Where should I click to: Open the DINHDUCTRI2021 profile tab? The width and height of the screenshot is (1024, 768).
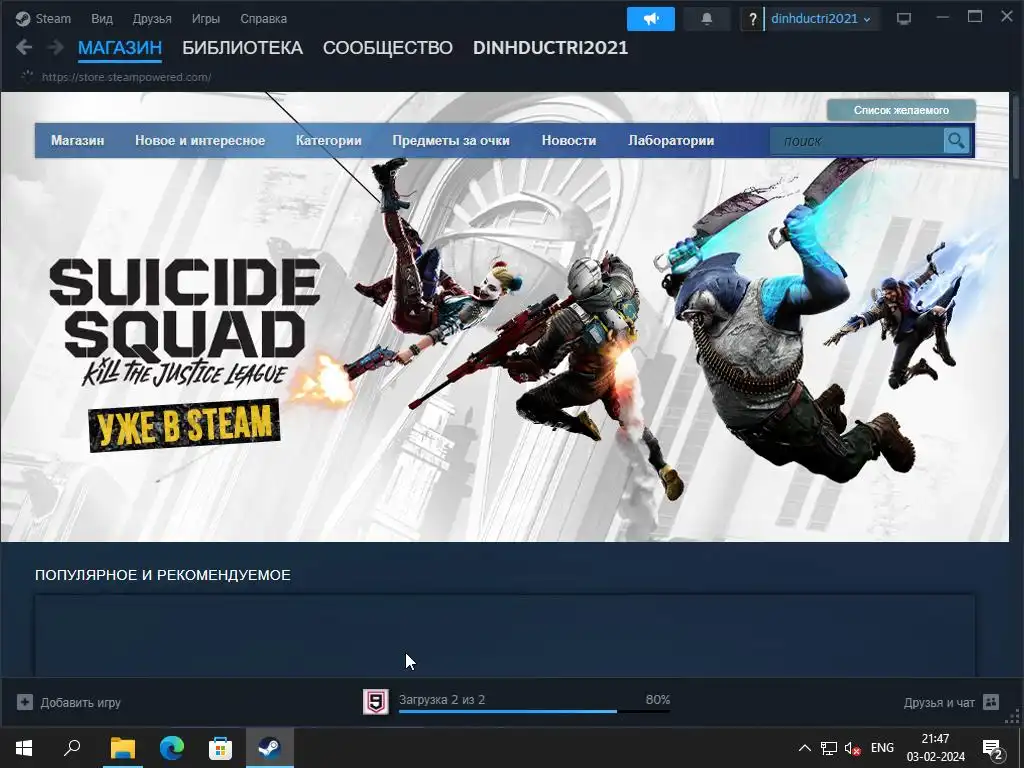[x=550, y=48]
